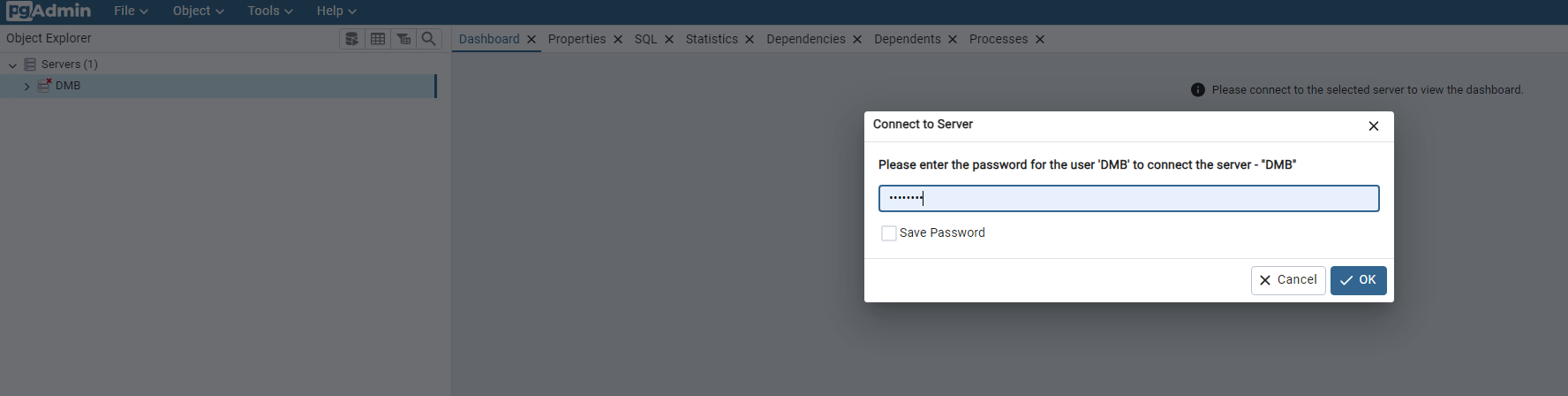
Task: Click the View Data table icon
Action: (x=378, y=39)
